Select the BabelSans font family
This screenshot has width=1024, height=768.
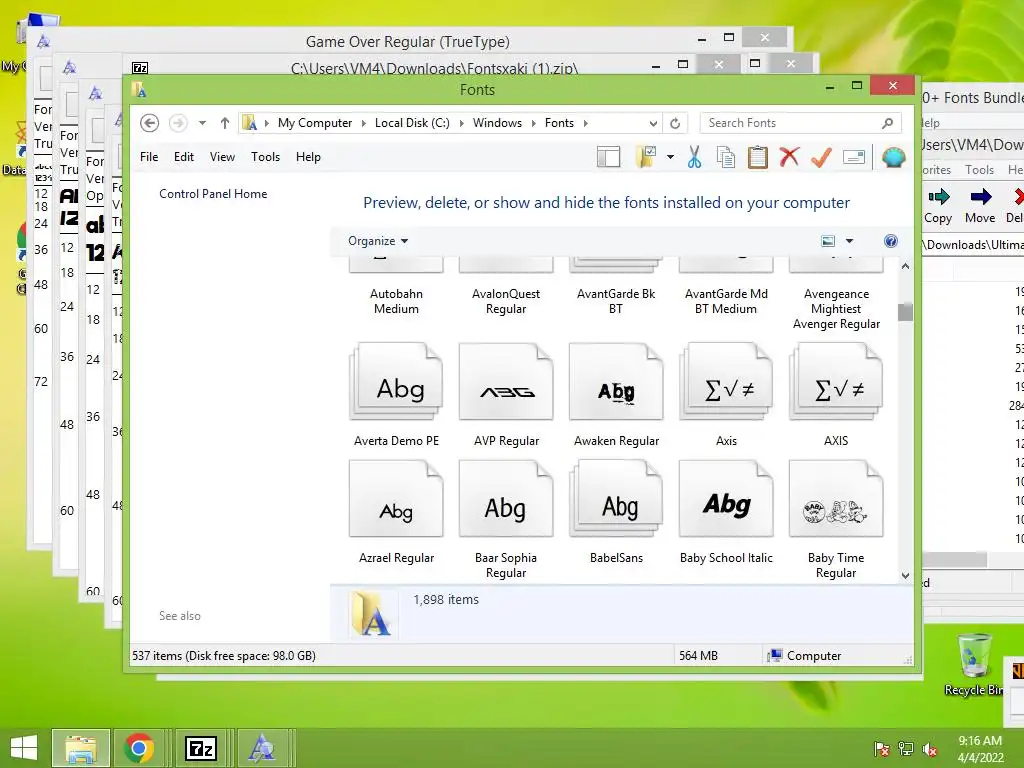point(616,512)
